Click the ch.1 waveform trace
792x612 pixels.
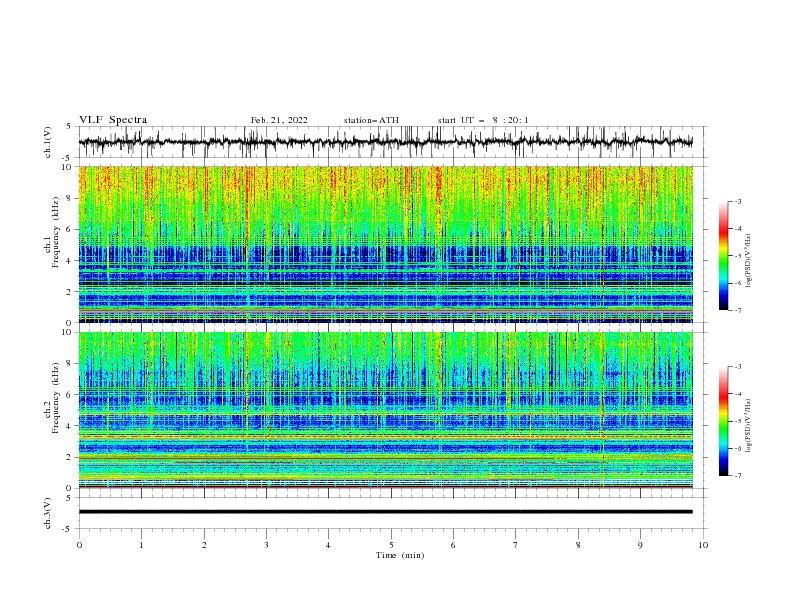pyautogui.click(x=385, y=142)
